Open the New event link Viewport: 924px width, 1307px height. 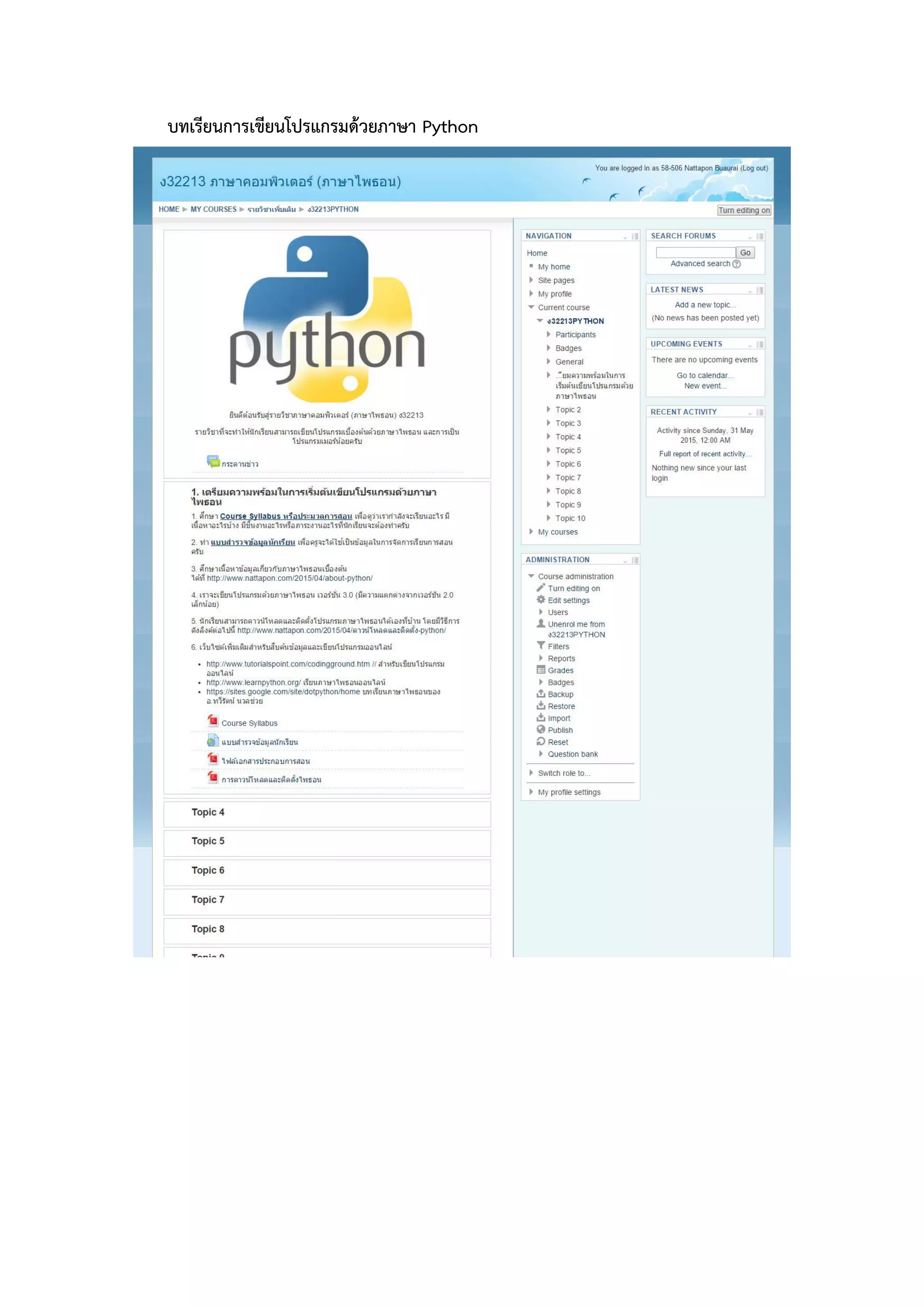(x=705, y=386)
